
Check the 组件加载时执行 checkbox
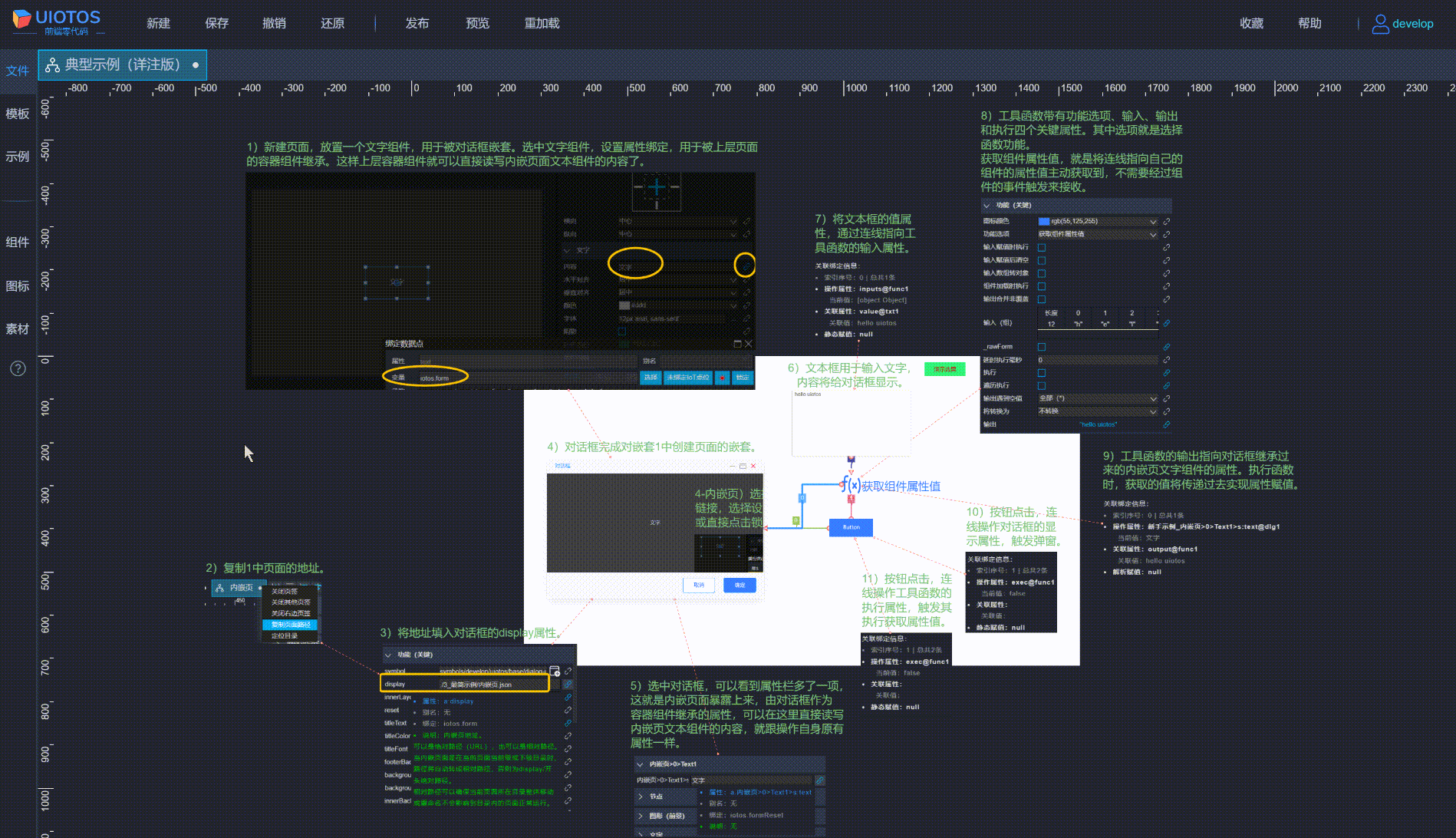coord(1042,286)
